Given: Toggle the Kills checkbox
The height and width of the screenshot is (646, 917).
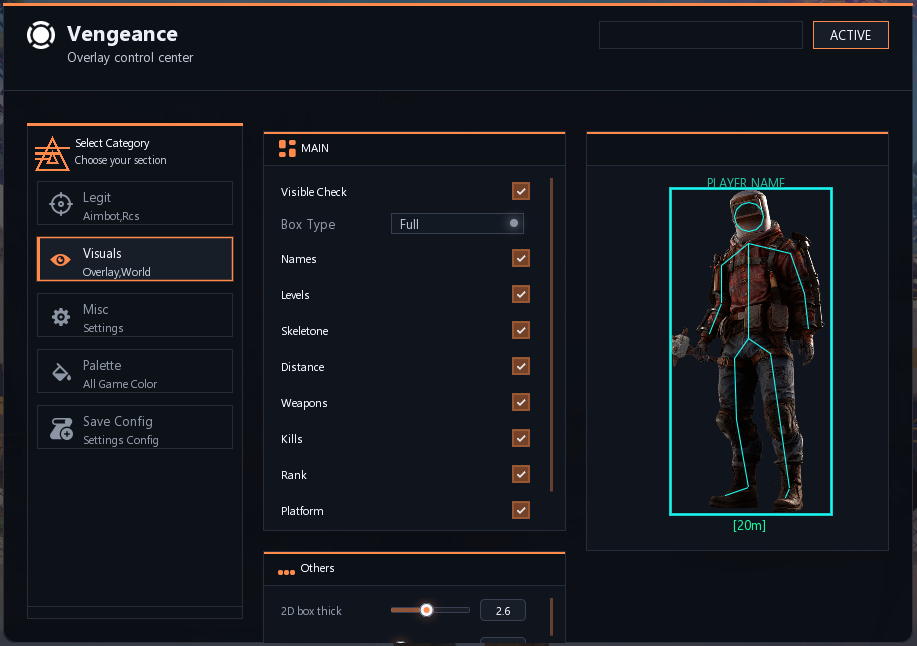Looking at the screenshot, I should tap(521, 438).
